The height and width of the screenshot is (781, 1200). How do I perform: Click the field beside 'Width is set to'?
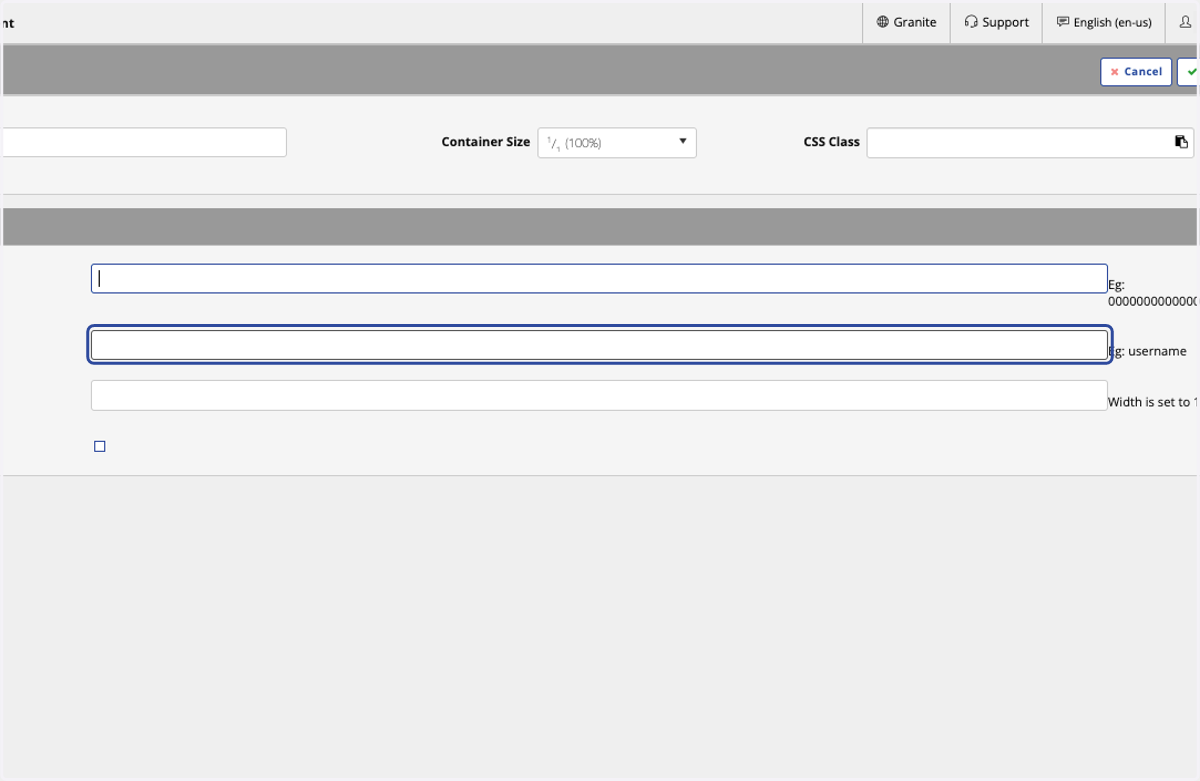coord(599,395)
